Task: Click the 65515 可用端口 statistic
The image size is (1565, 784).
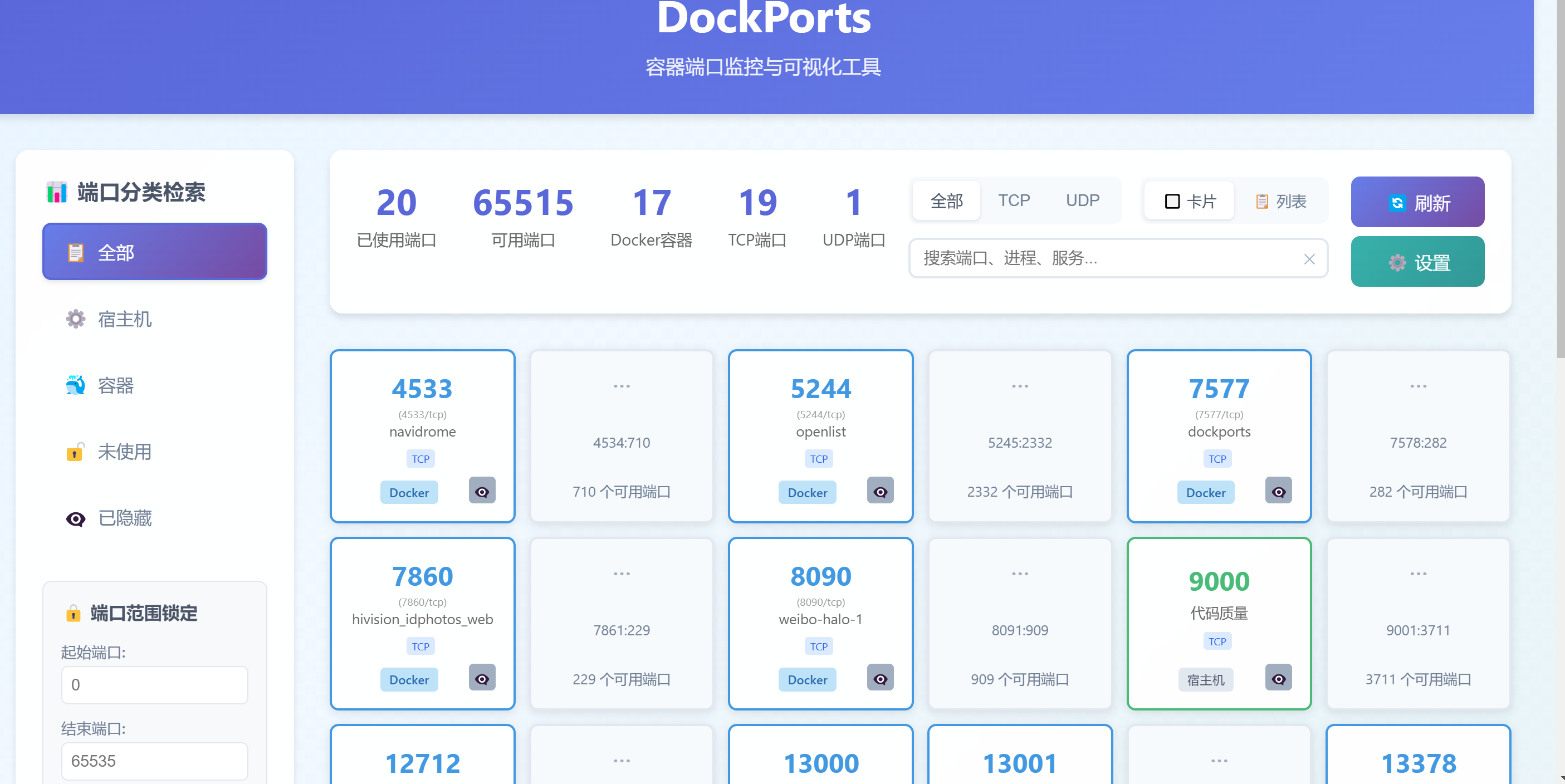Action: [523, 217]
